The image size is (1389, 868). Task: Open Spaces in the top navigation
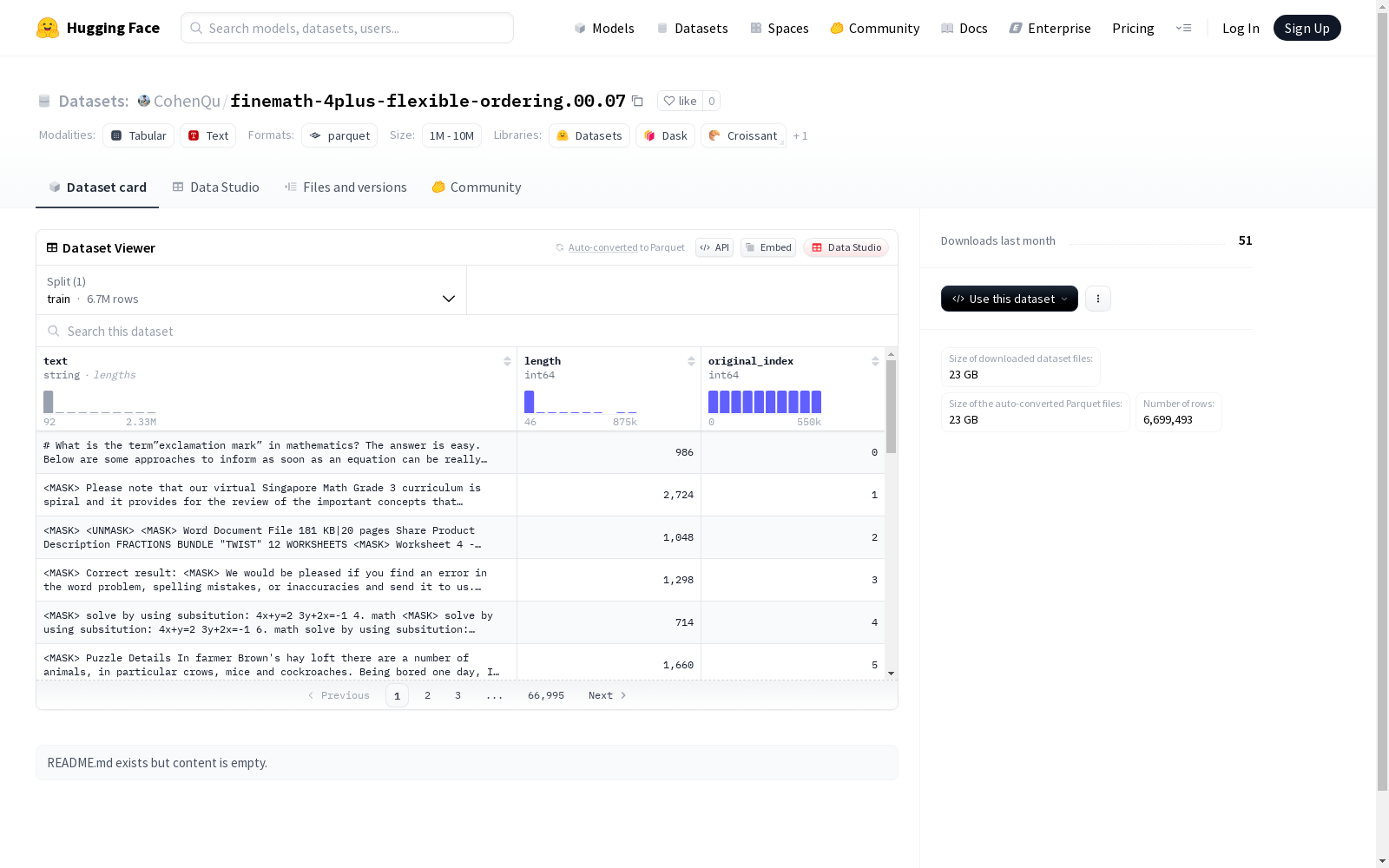coord(780,28)
